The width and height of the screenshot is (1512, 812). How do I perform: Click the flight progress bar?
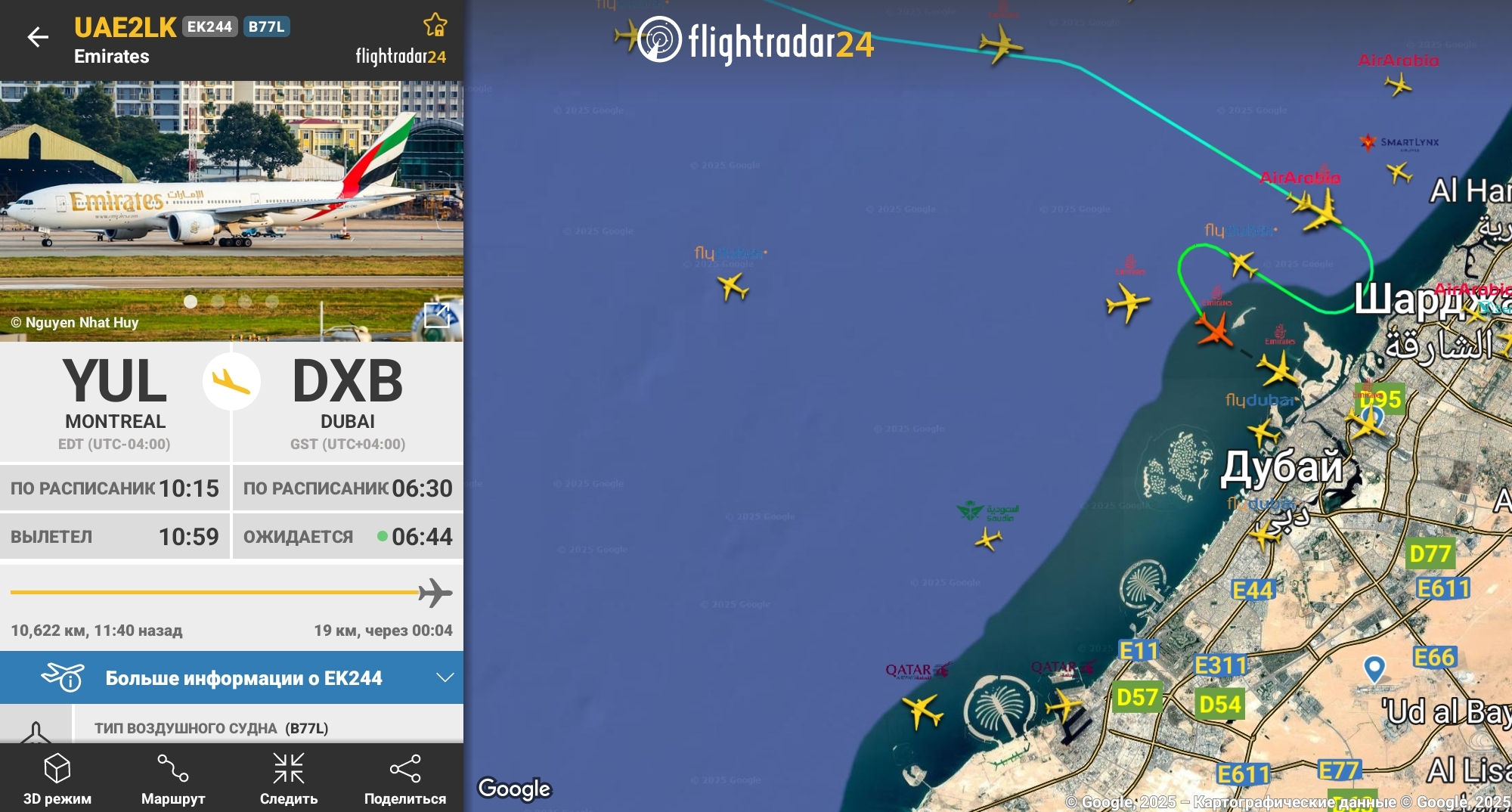pyautogui.click(x=231, y=593)
